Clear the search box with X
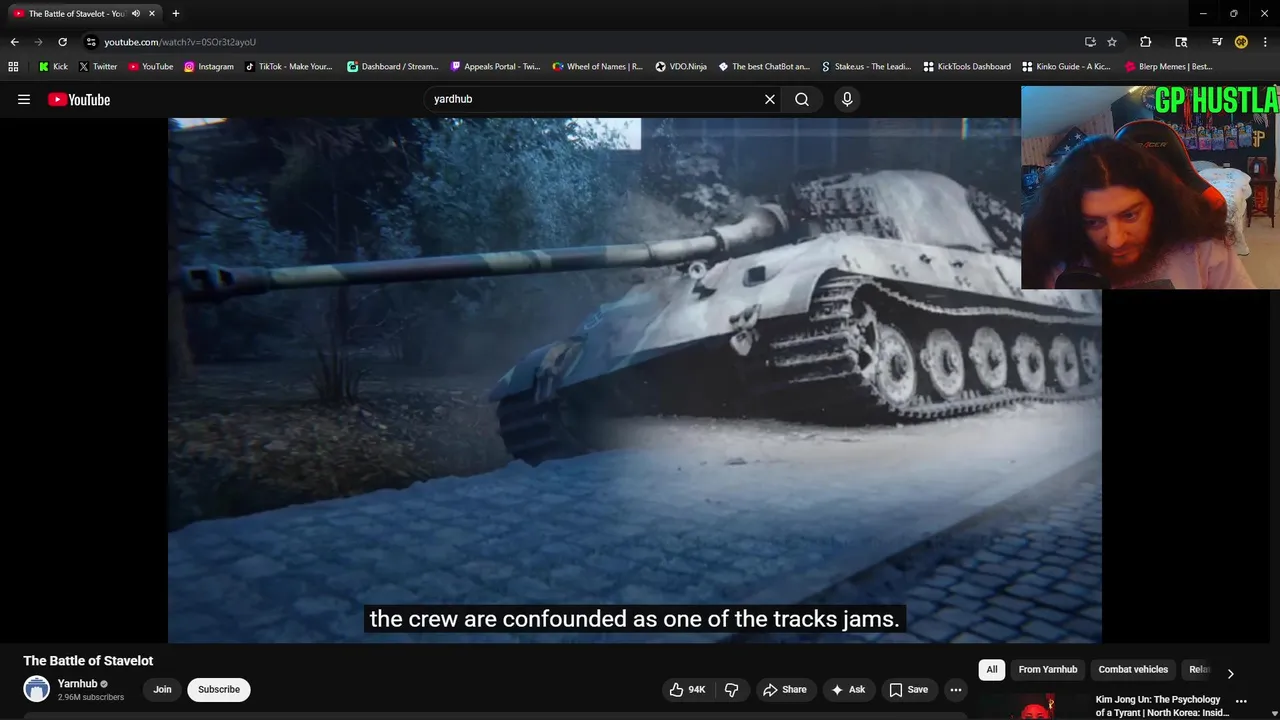 click(x=770, y=99)
